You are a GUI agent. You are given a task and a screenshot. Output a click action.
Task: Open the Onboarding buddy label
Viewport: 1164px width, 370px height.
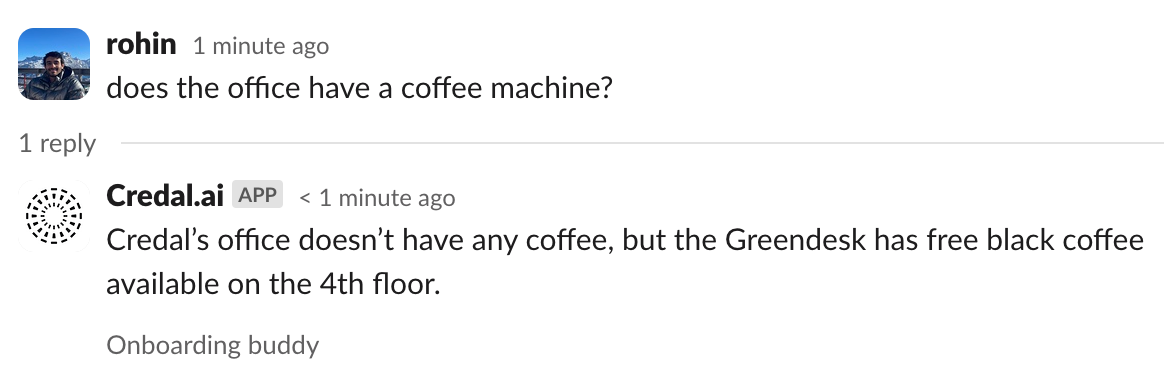(x=212, y=345)
